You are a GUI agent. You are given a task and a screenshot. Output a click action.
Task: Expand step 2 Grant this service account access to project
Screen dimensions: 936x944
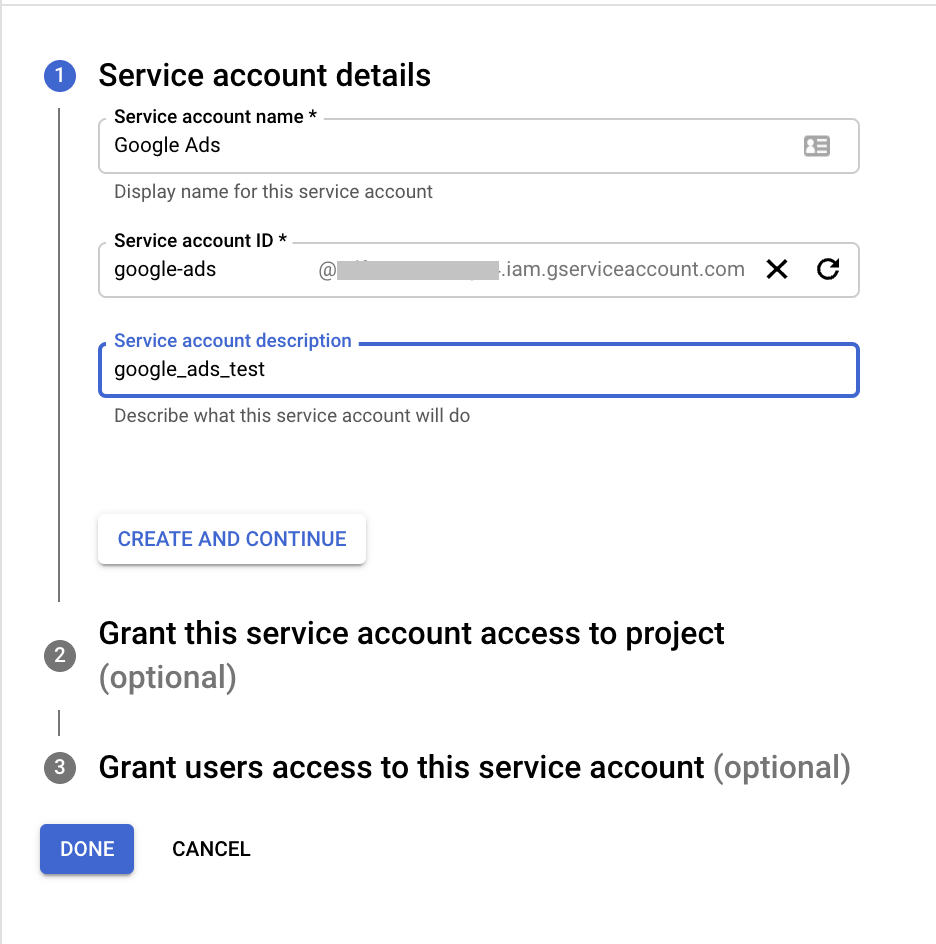pyautogui.click(x=411, y=655)
